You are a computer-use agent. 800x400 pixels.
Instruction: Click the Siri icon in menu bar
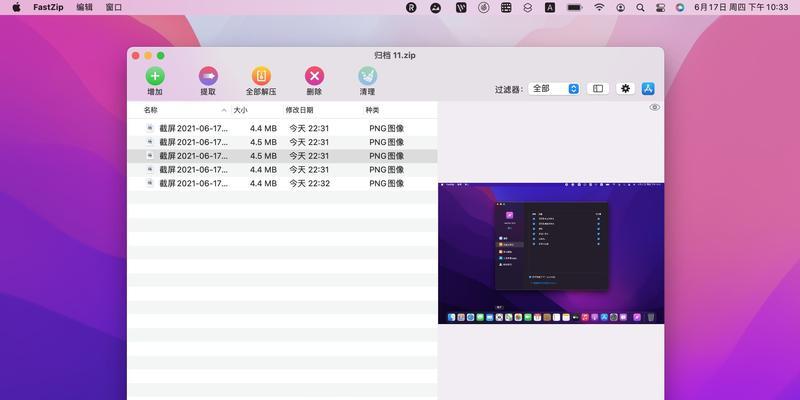coord(680,8)
